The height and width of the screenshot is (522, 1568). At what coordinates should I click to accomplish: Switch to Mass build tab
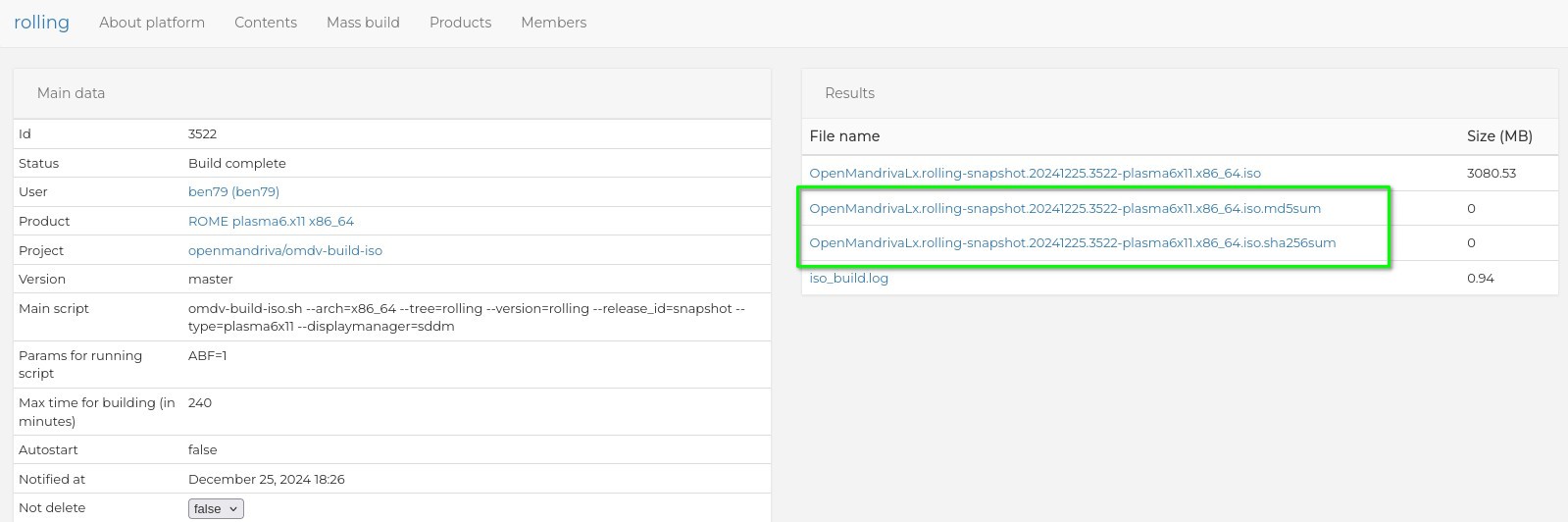(363, 23)
